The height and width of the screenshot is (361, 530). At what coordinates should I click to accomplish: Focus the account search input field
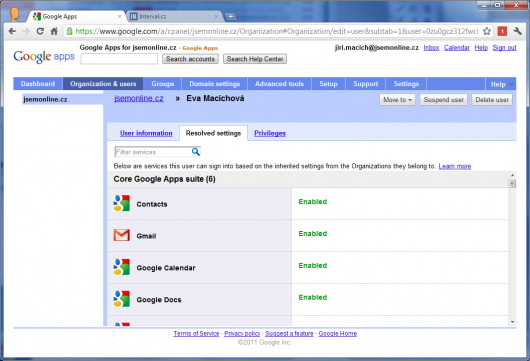(119, 59)
